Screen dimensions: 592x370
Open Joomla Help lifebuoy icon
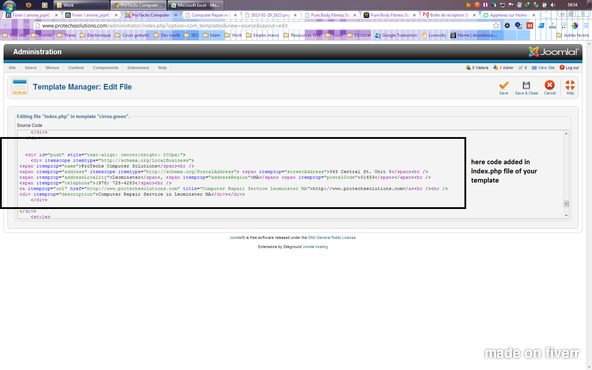[570, 85]
